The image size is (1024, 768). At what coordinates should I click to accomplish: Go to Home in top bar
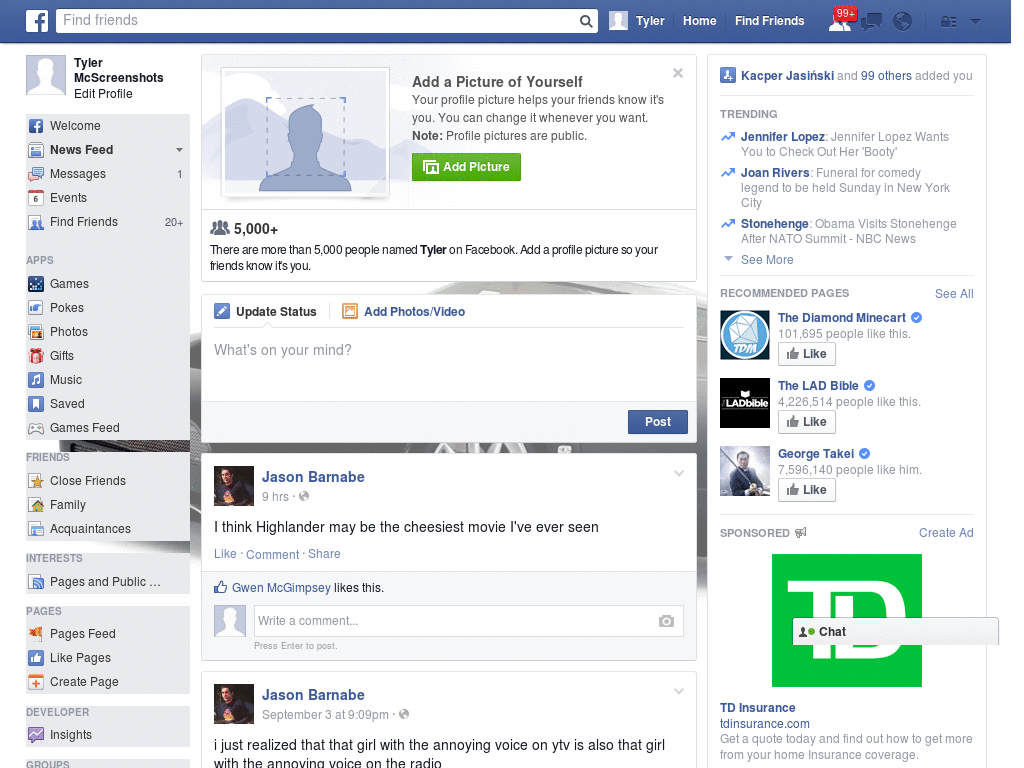click(x=699, y=21)
